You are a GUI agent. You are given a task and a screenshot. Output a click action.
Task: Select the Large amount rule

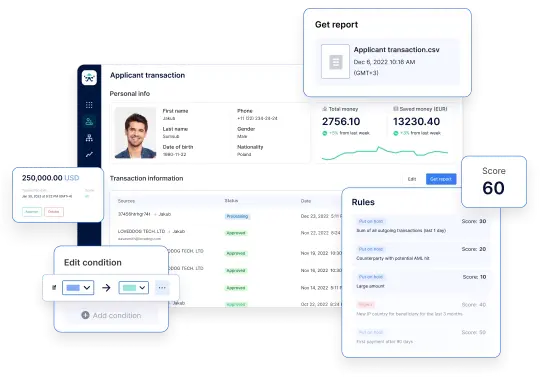pyautogui.click(x=421, y=282)
